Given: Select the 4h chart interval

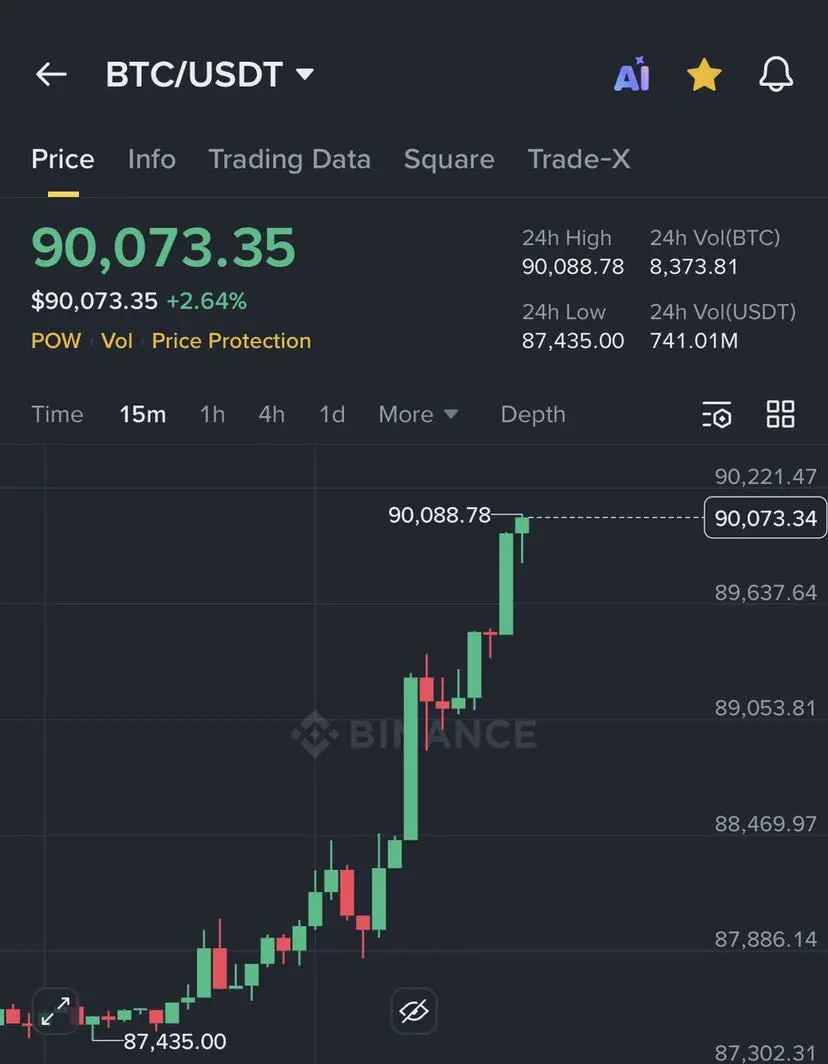Looking at the screenshot, I should pyautogui.click(x=271, y=414).
